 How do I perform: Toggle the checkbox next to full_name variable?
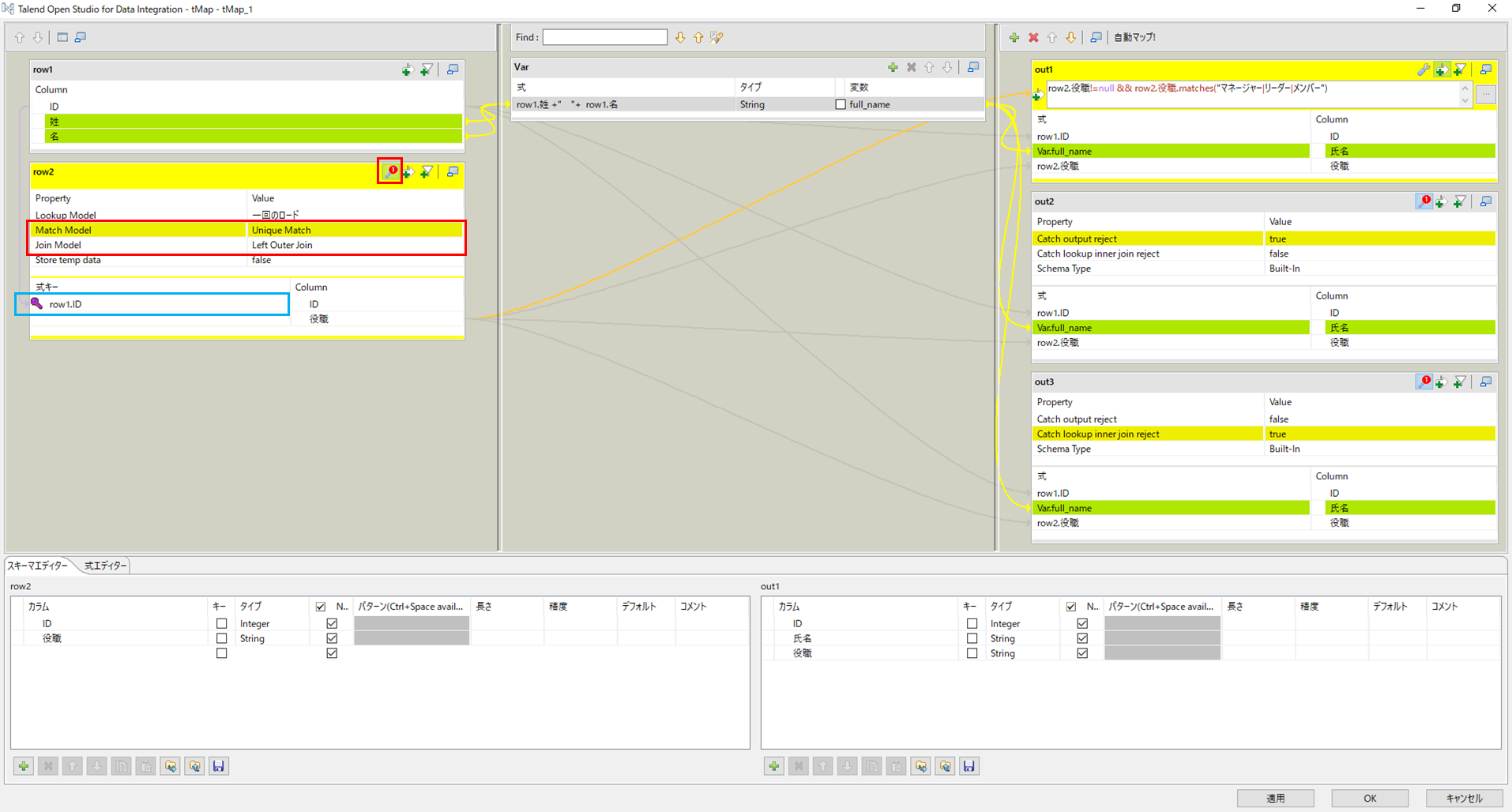point(841,103)
